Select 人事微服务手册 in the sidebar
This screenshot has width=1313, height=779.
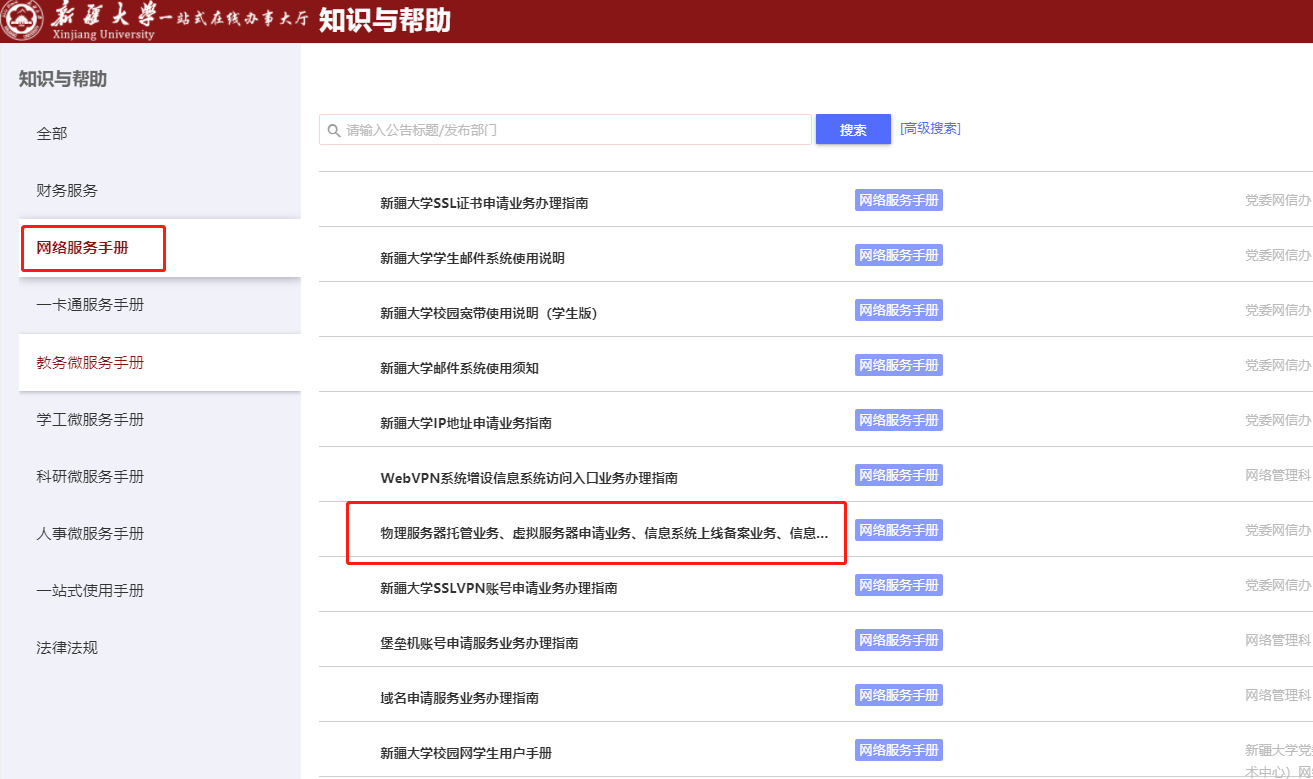pos(90,533)
